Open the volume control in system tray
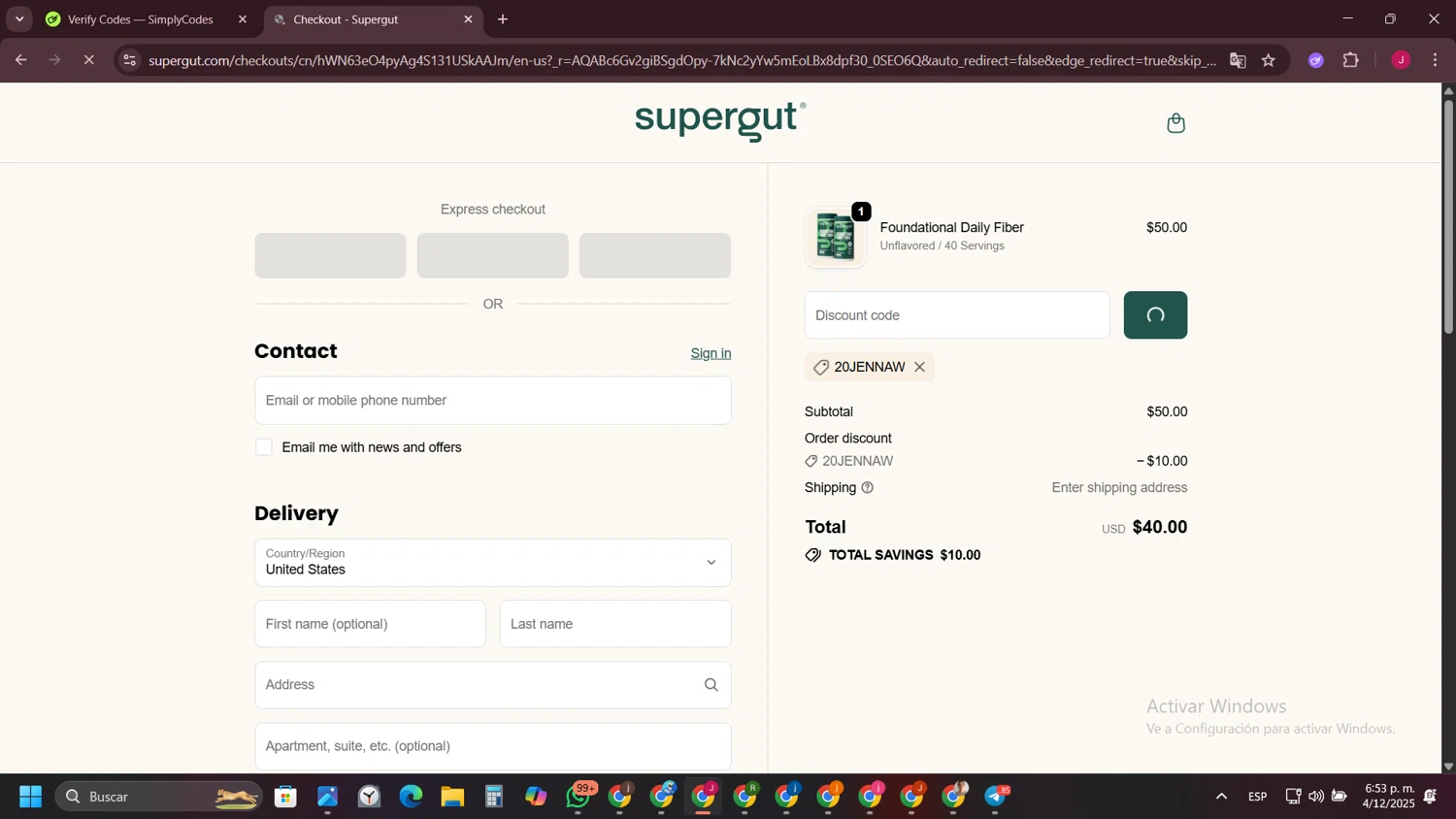1456x819 pixels. coord(1315,797)
